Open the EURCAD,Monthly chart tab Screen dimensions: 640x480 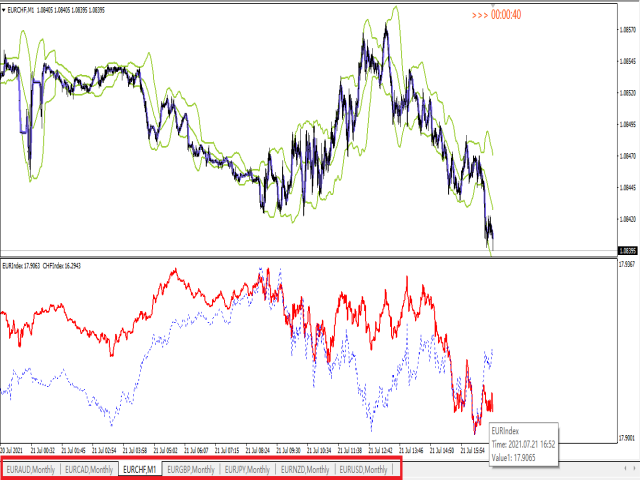88,469
